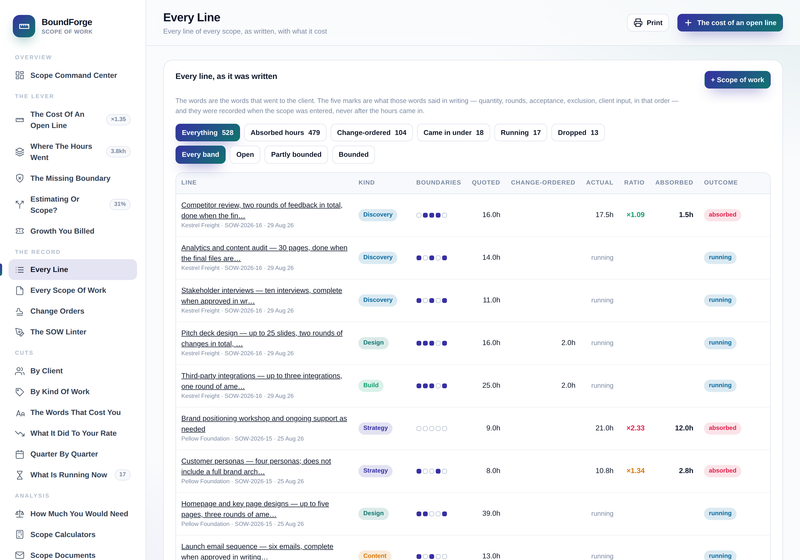The height and width of the screenshot is (560, 800).
Task: Click Every Scope Of Work document icon
Action: click(20, 291)
